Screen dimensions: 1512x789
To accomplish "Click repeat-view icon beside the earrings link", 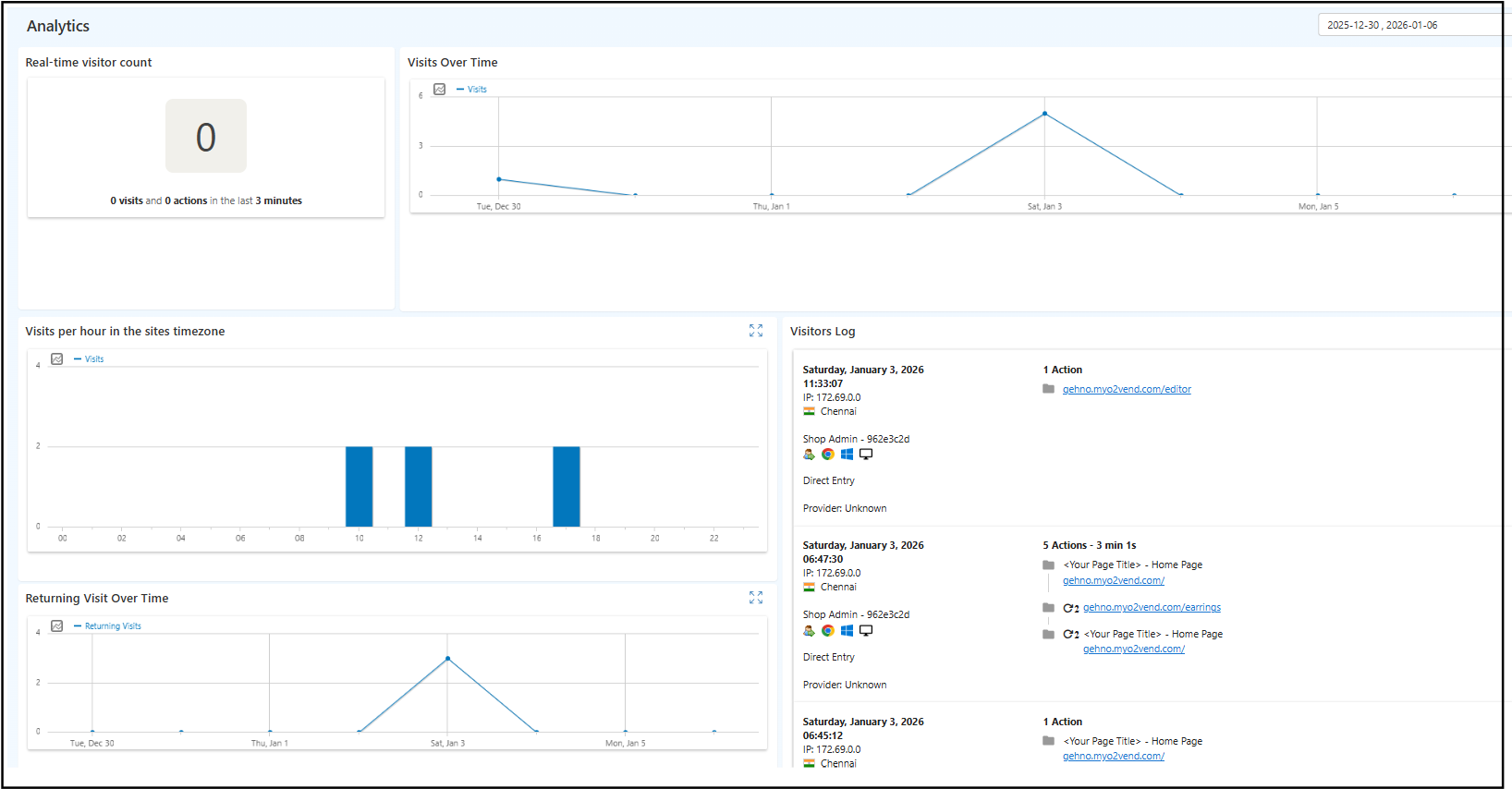I will tap(1071, 608).
